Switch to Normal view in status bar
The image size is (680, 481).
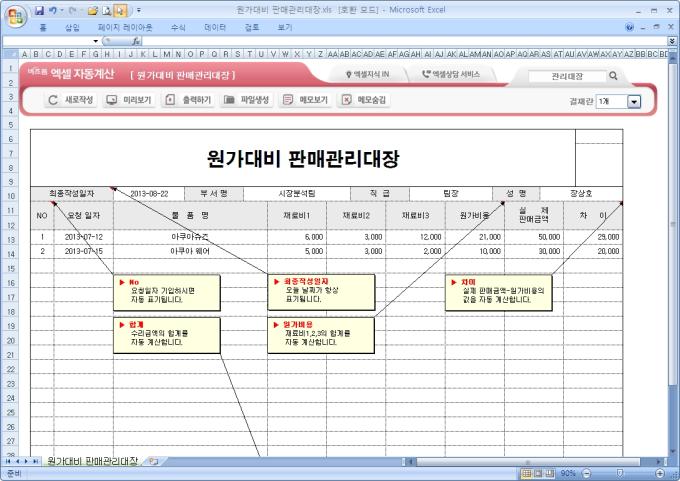point(526,473)
